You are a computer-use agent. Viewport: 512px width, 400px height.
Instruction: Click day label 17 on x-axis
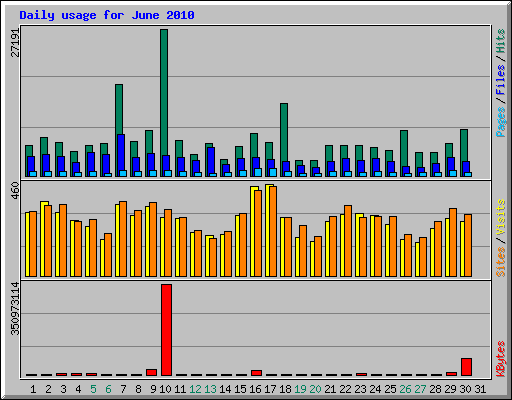[270, 389]
